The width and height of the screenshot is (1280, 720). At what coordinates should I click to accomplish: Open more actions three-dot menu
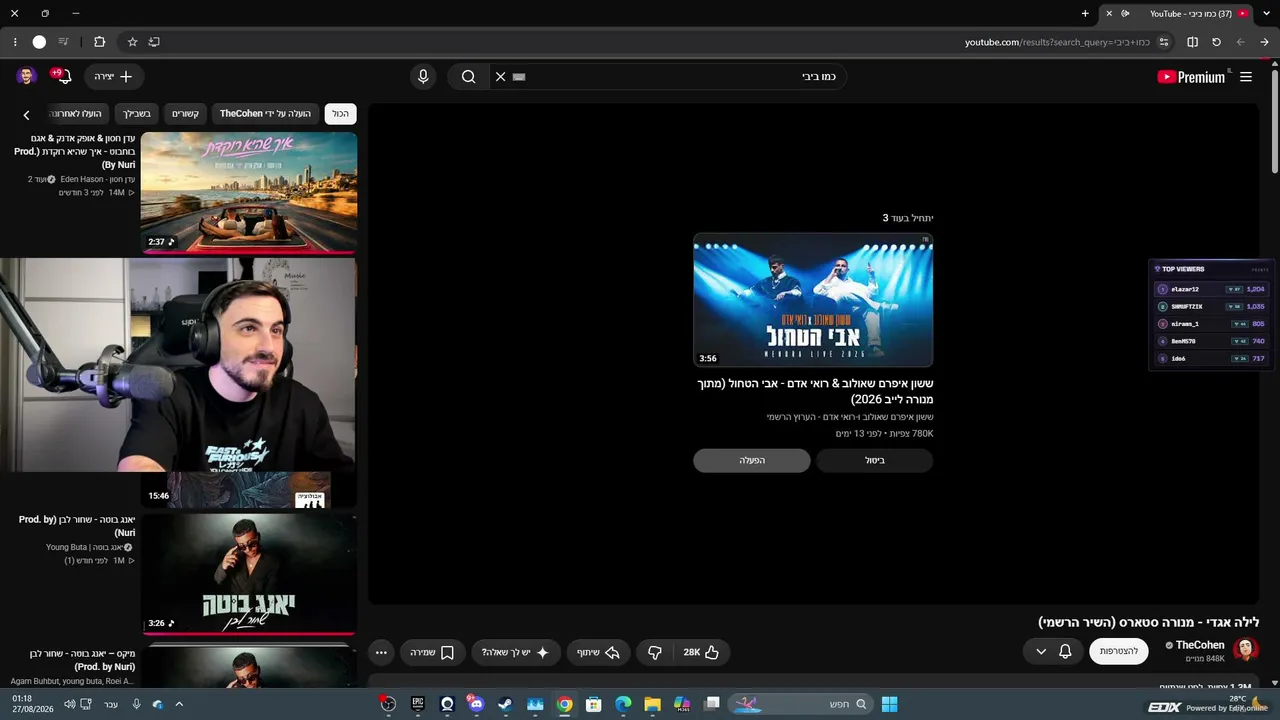click(x=381, y=652)
